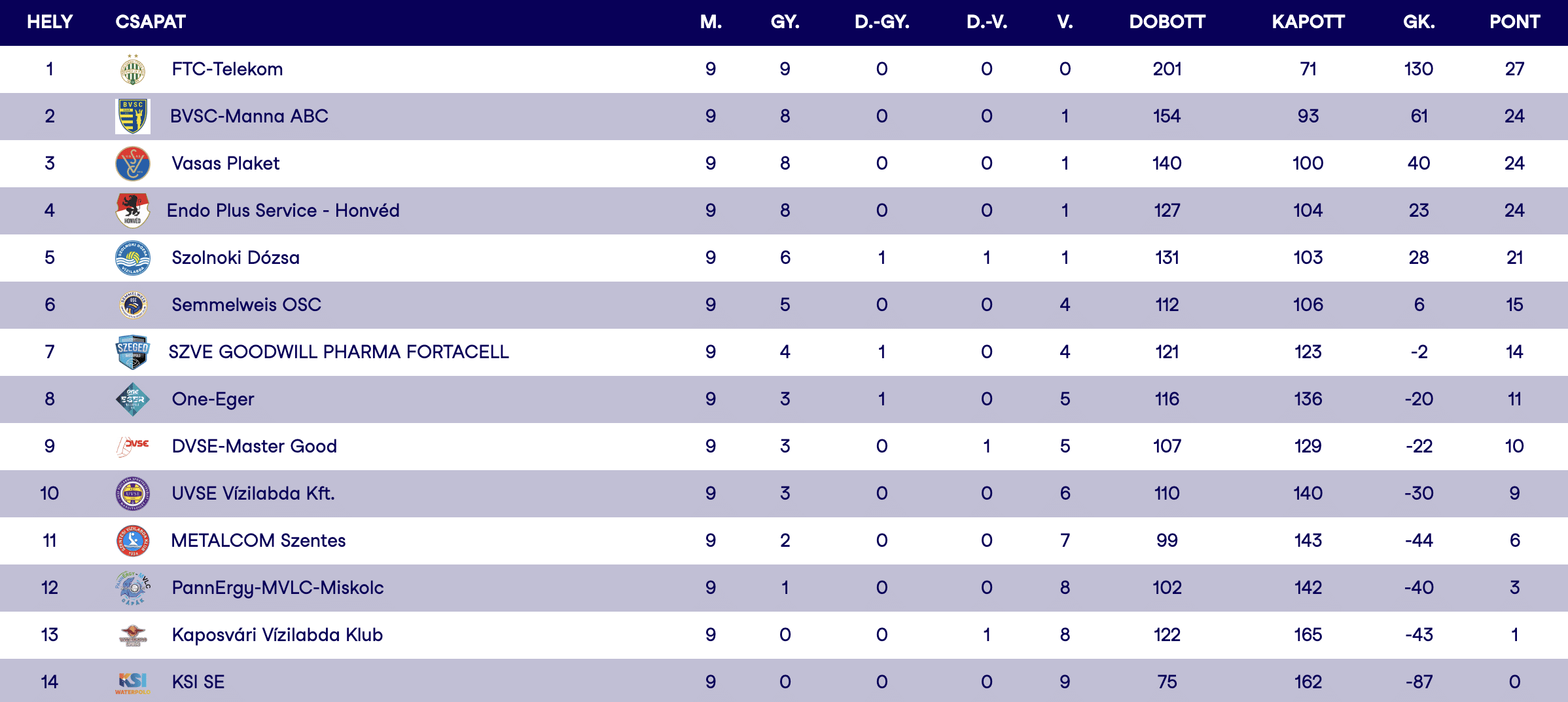Click the CSAPAT column header
The image size is (1568, 702).
coord(151,22)
